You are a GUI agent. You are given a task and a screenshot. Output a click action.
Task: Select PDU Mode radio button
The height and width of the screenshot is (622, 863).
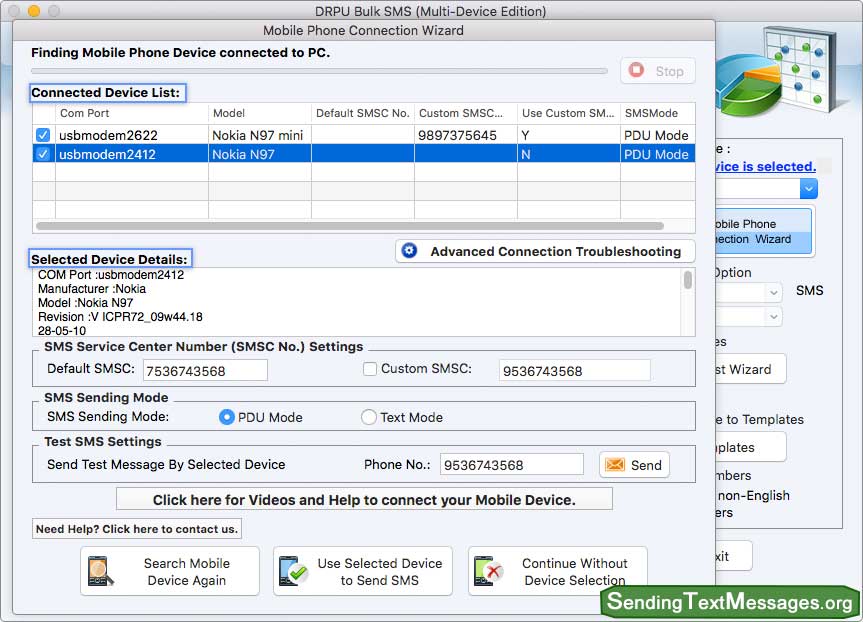[x=226, y=417]
